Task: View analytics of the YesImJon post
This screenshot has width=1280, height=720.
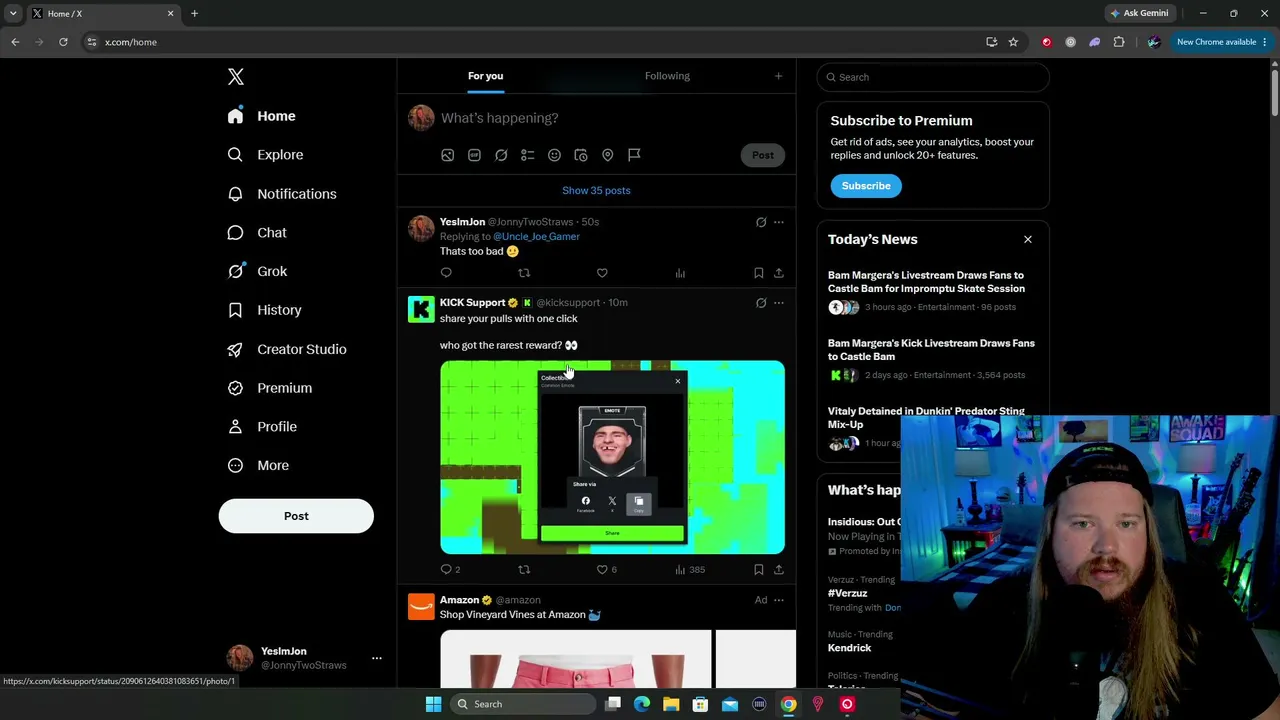Action: point(680,273)
